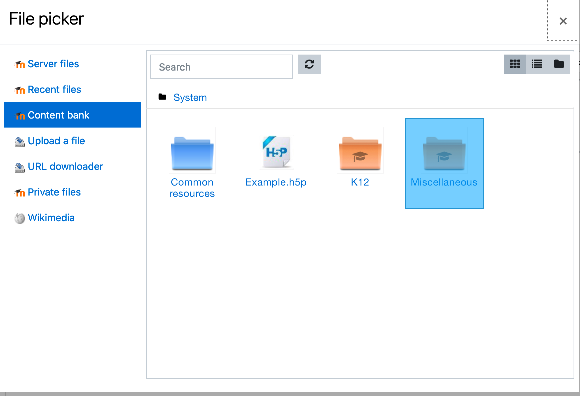Click the Moodle icon beside Private files
Screen dimensions: 580x396
point(20,193)
